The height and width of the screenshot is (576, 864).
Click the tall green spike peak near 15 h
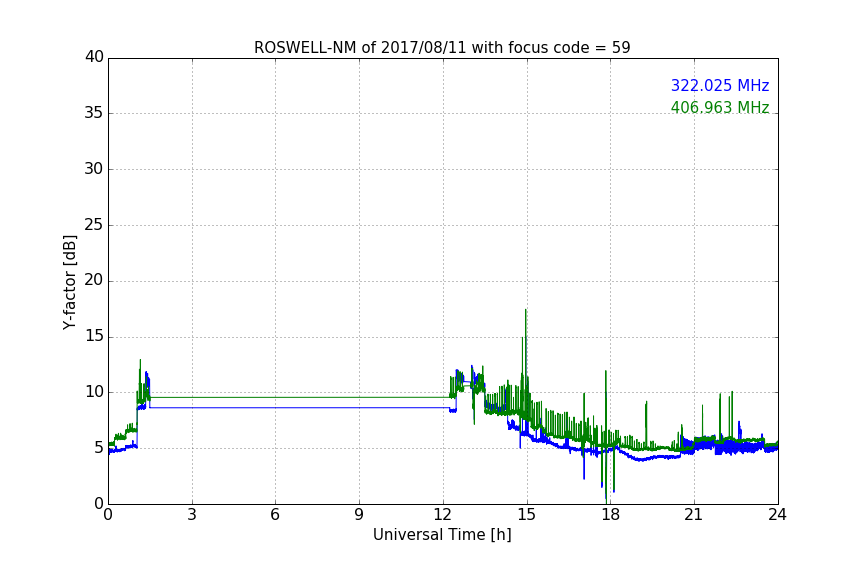click(x=526, y=310)
